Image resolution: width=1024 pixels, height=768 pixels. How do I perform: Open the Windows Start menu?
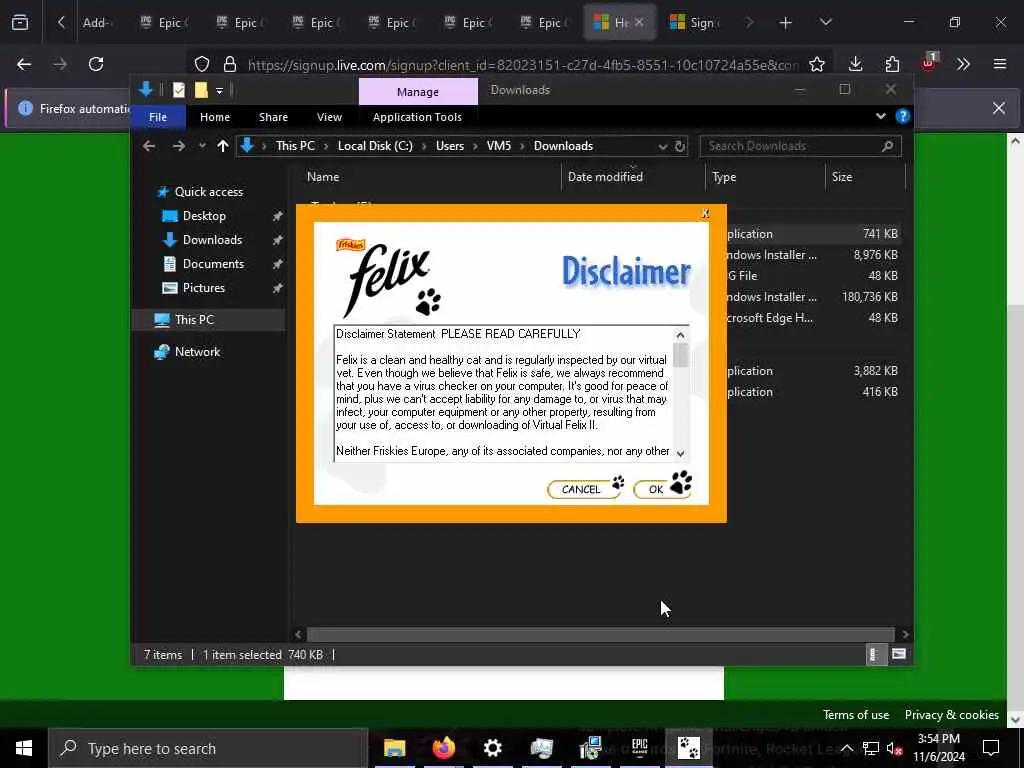(x=24, y=748)
